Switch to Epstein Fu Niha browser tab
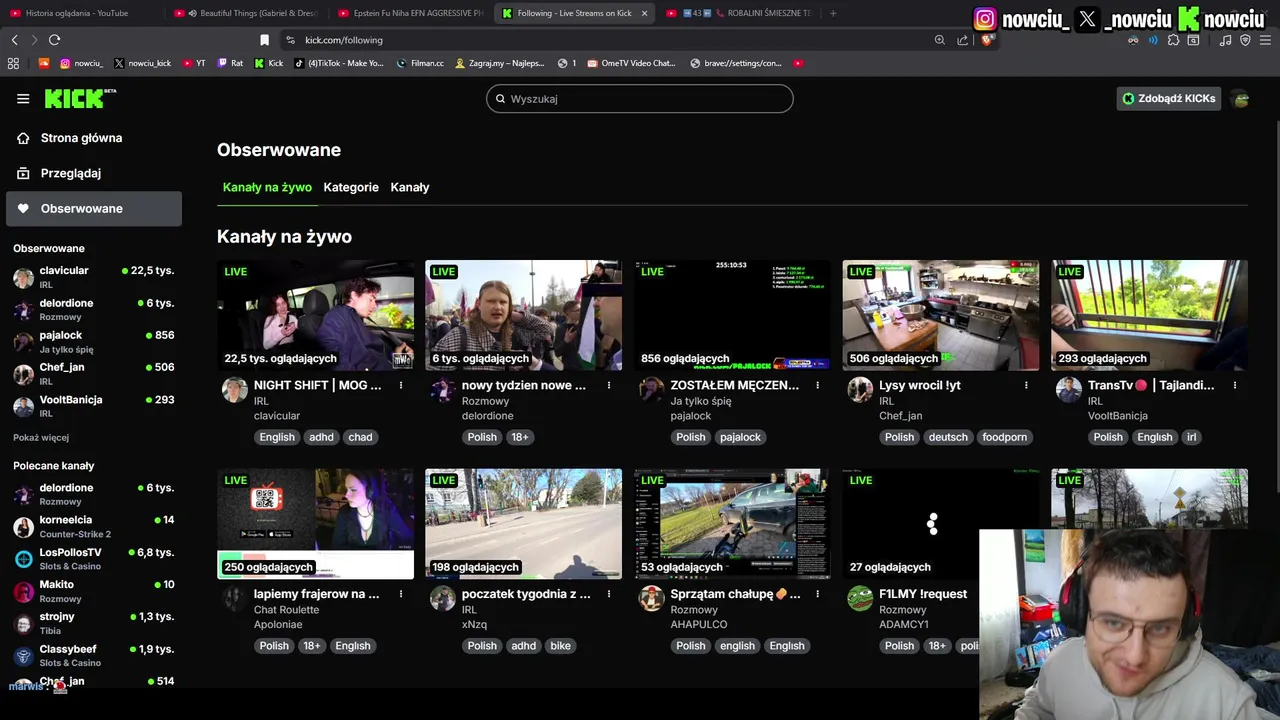The width and height of the screenshot is (1280, 720). coord(410,13)
